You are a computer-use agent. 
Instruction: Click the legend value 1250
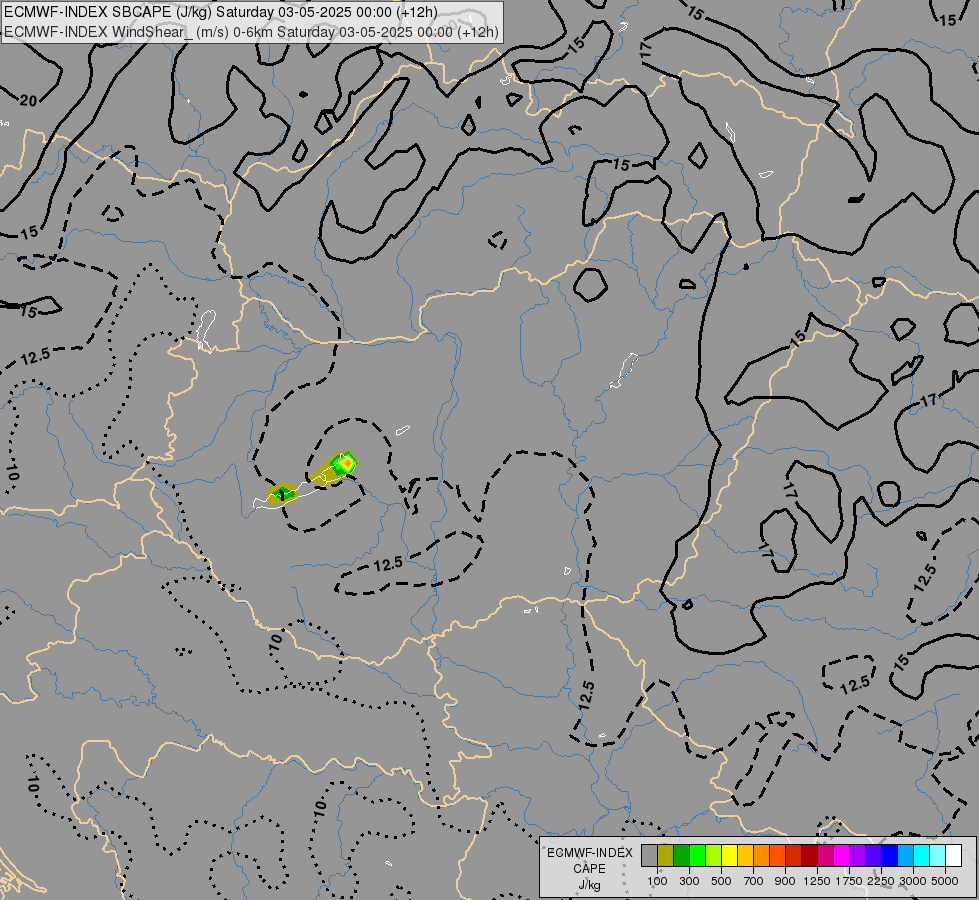817,881
